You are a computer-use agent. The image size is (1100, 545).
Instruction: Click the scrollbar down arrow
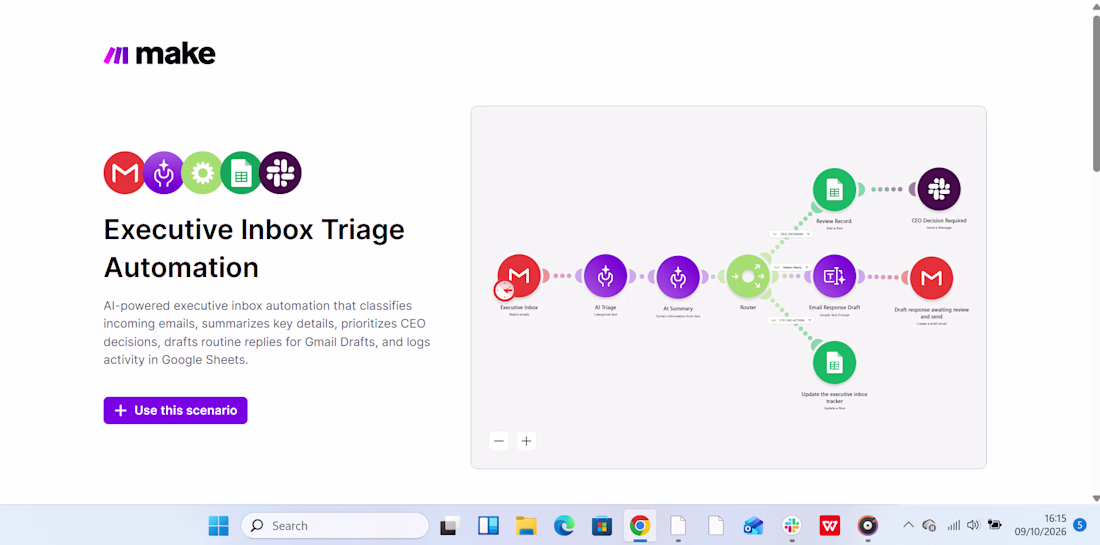[x=1096, y=498]
